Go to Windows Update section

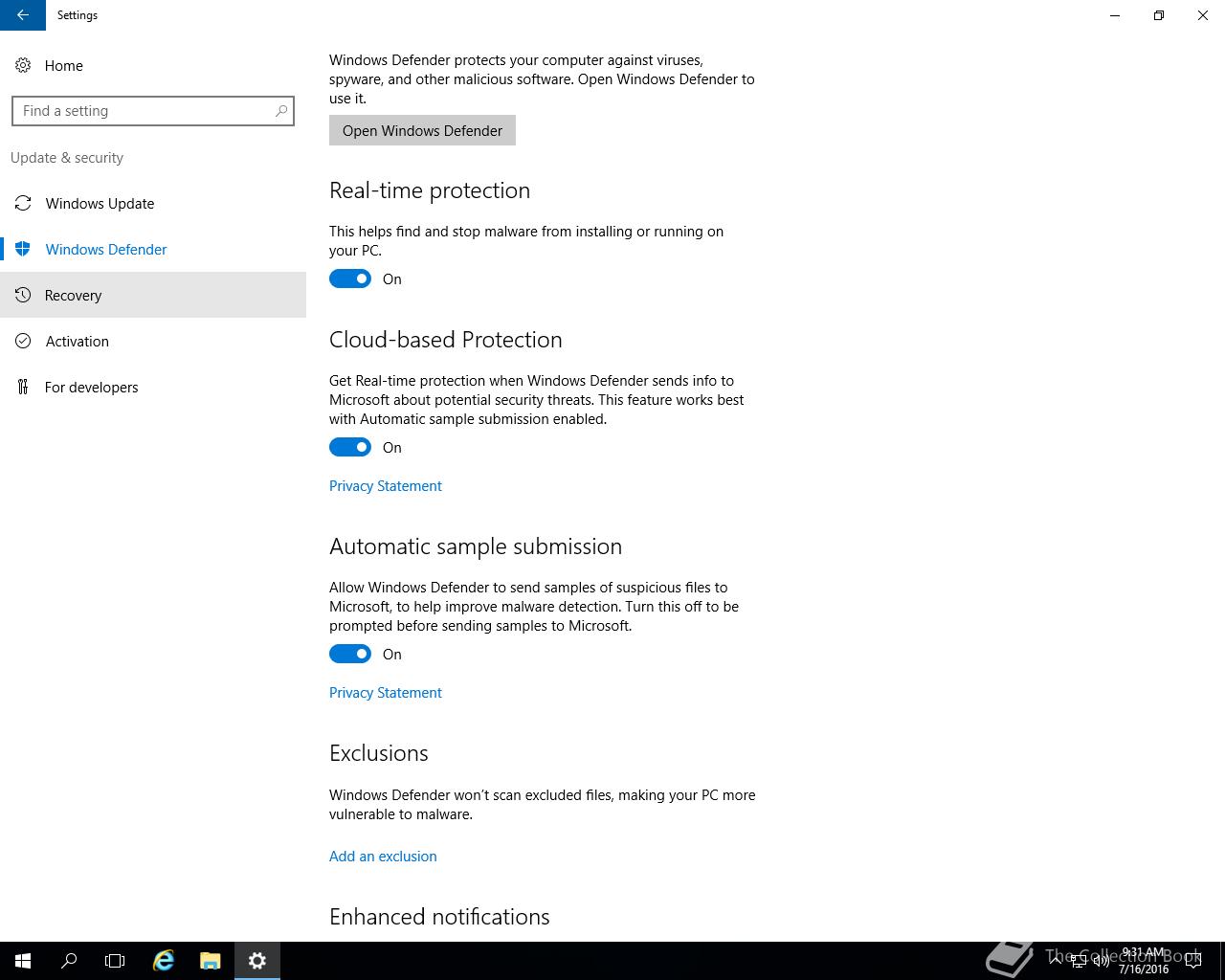pos(153,203)
